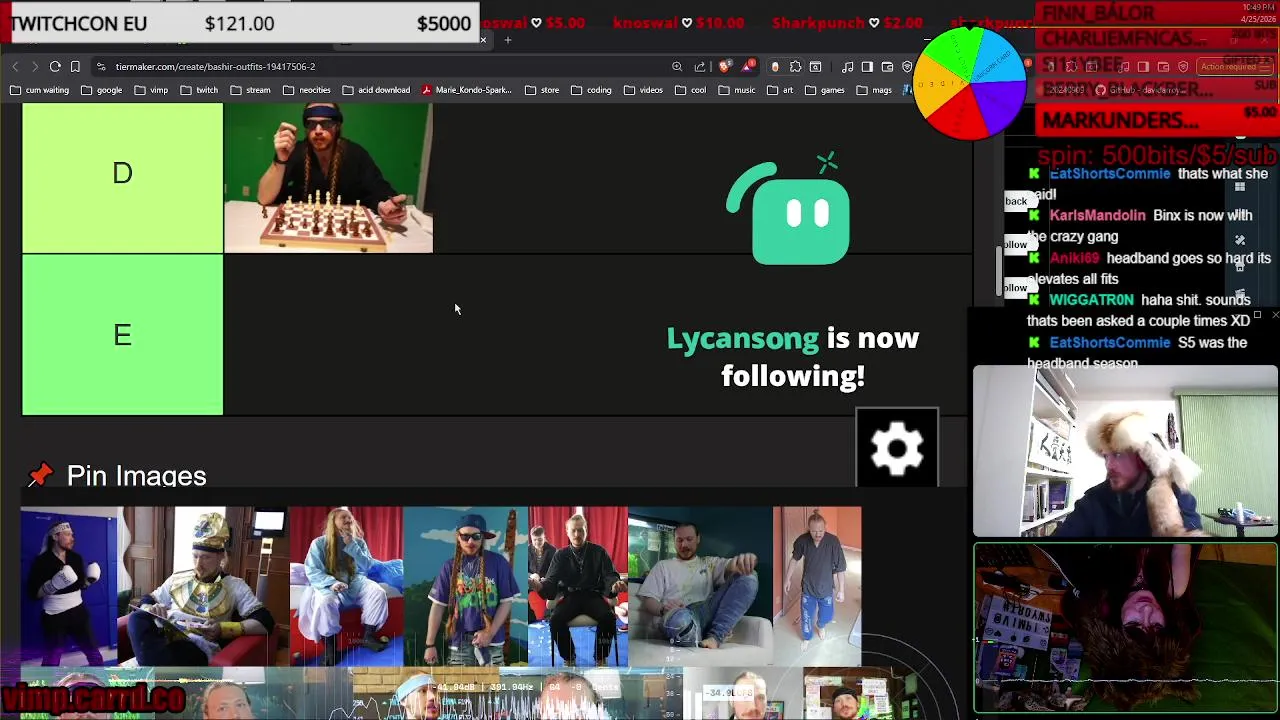Select the blue robe red couch thumbnail
The height and width of the screenshot is (720, 1280).
click(x=346, y=586)
